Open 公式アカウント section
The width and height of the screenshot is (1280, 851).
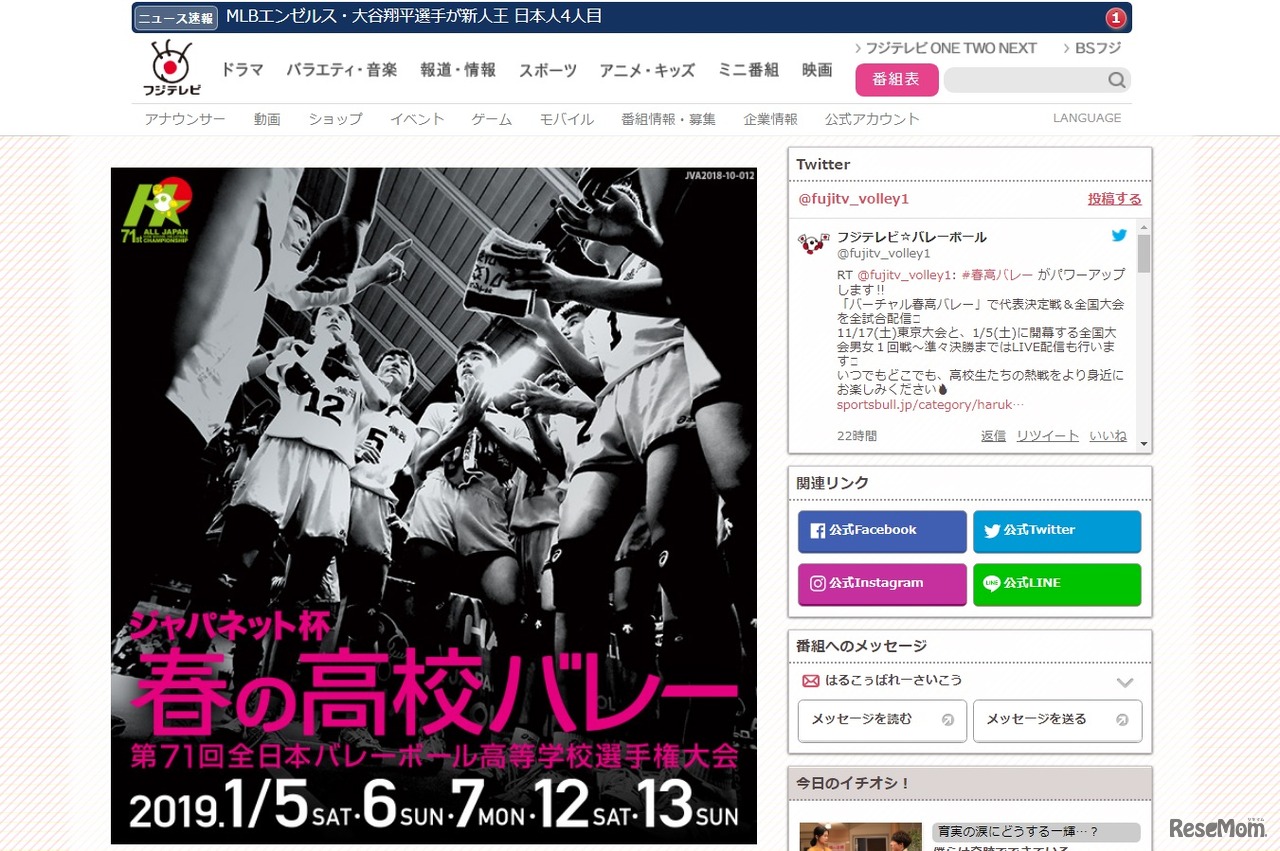[x=872, y=119]
